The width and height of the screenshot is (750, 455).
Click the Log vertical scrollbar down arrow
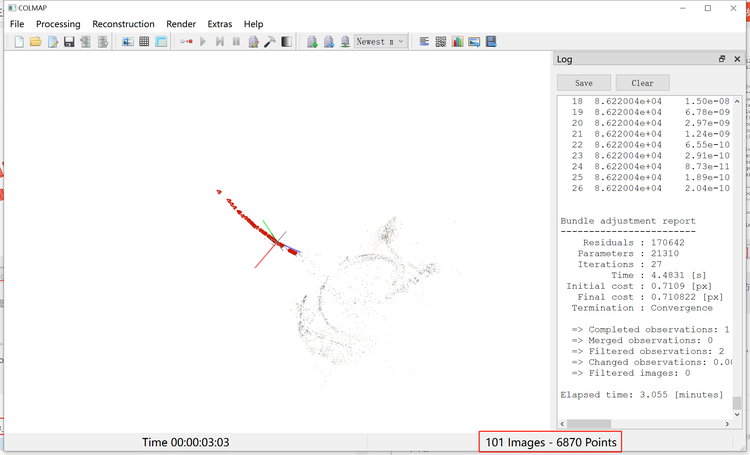tap(737, 414)
